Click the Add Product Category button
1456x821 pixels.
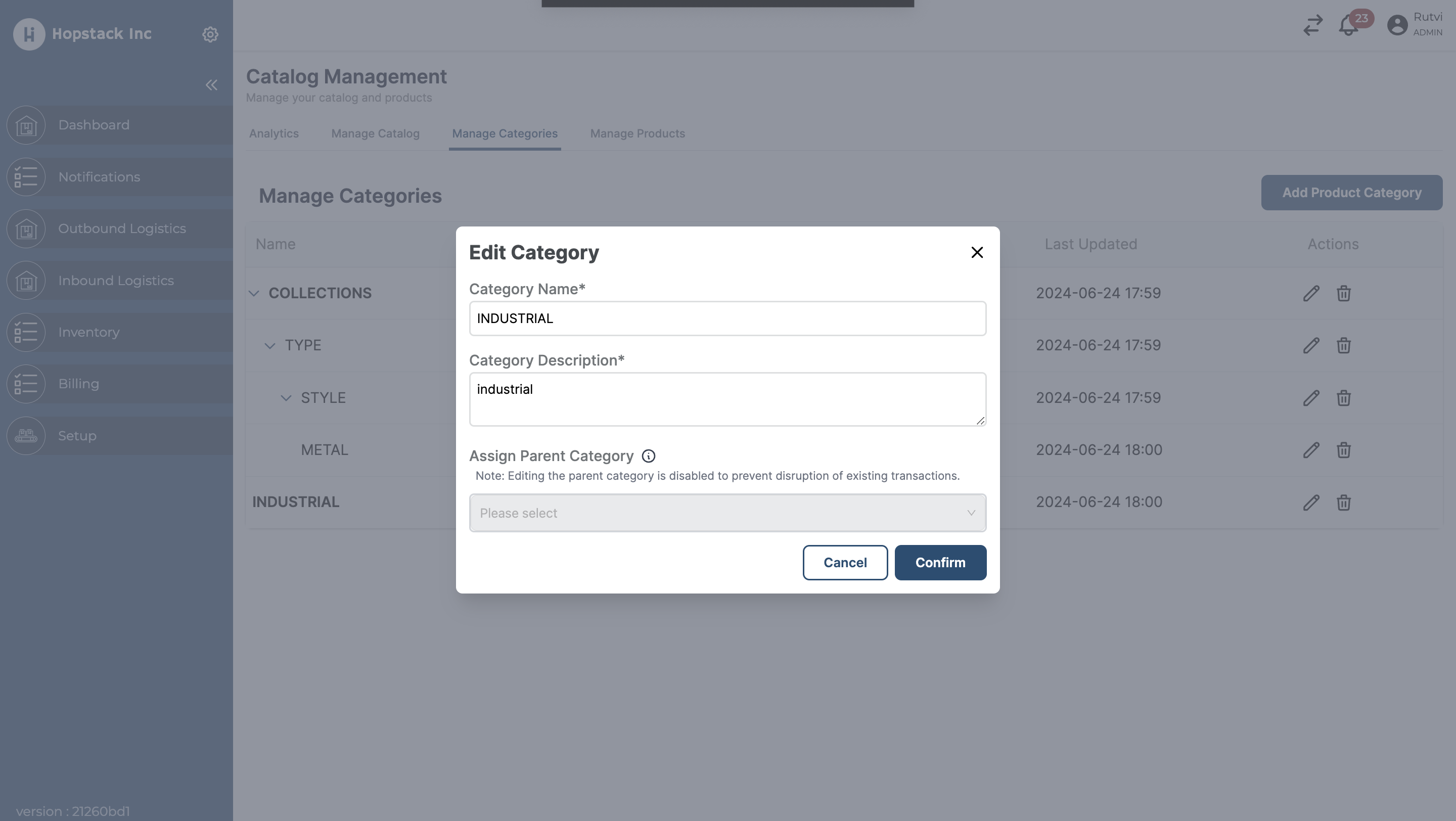click(1351, 192)
